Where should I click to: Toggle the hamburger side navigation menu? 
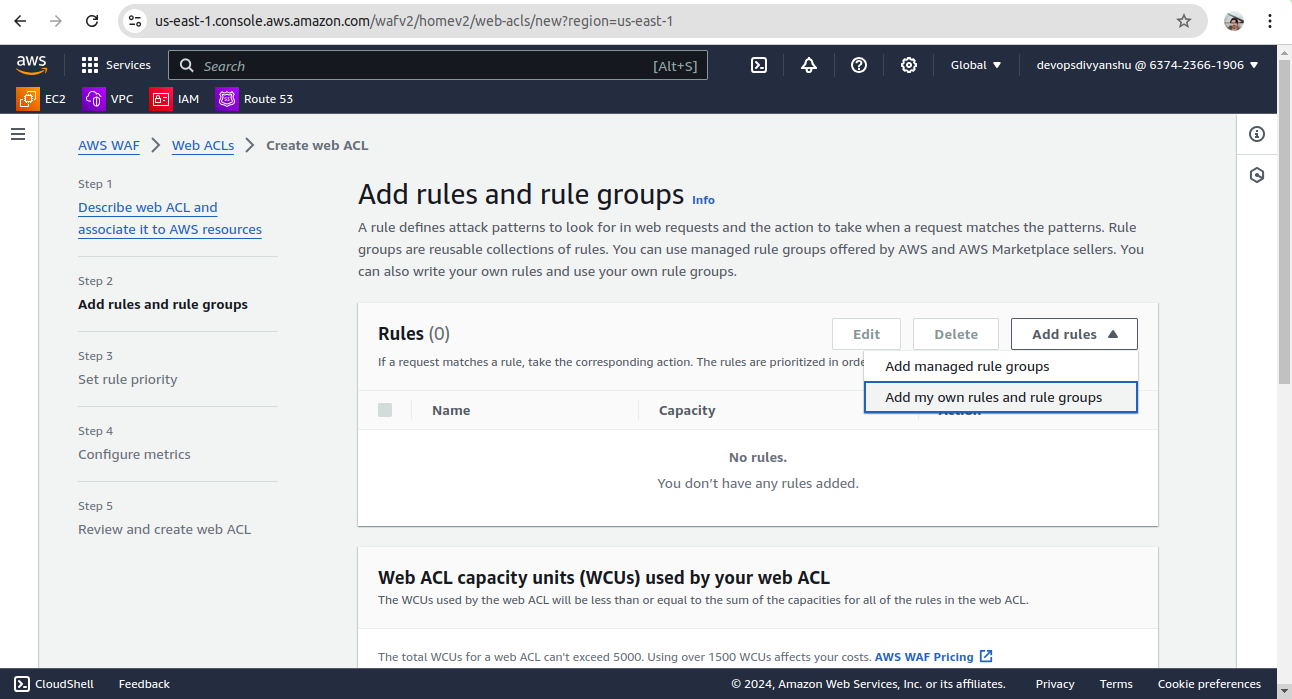point(18,134)
